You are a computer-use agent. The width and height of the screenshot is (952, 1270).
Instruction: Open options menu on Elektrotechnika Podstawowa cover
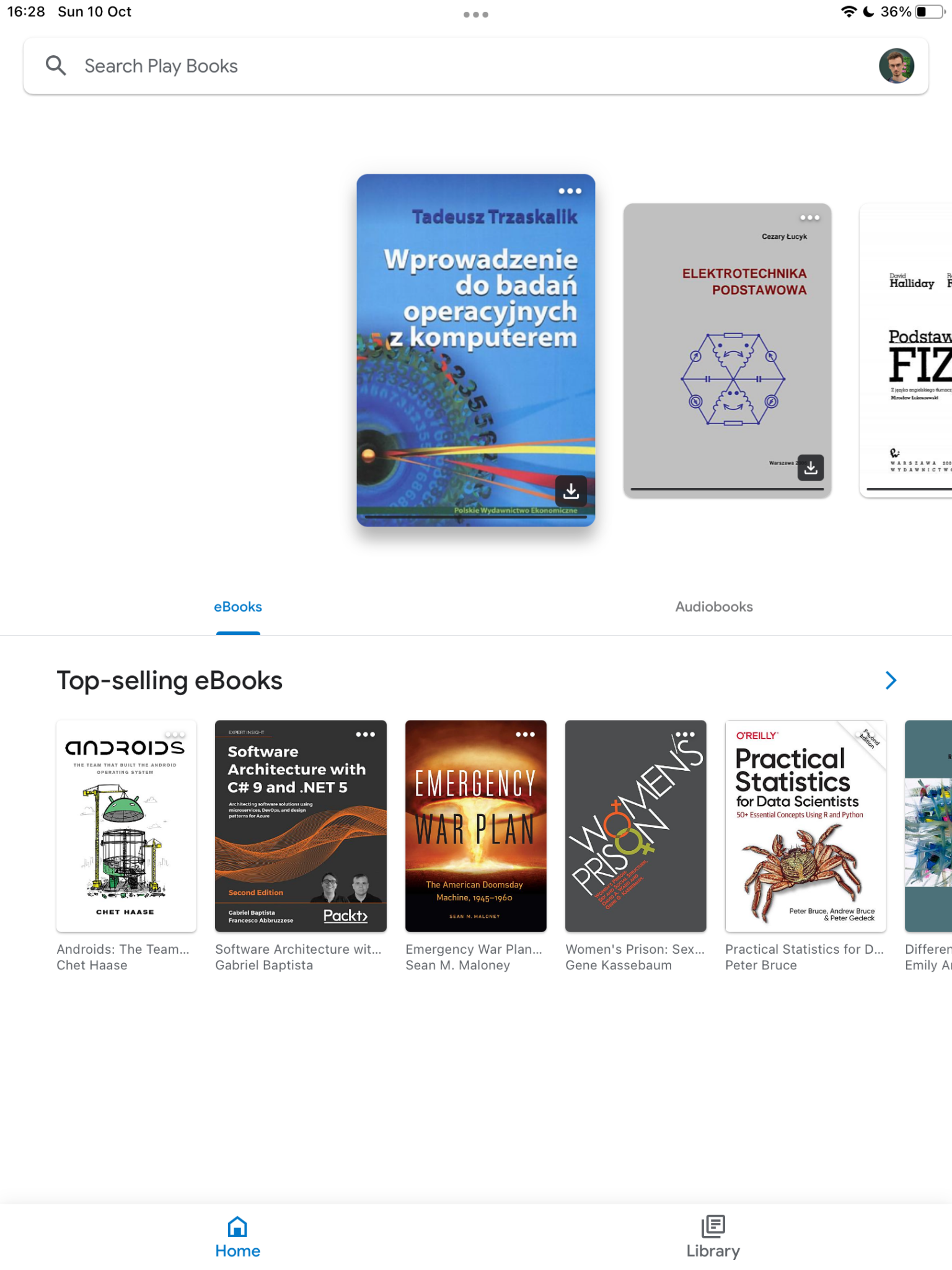(809, 218)
